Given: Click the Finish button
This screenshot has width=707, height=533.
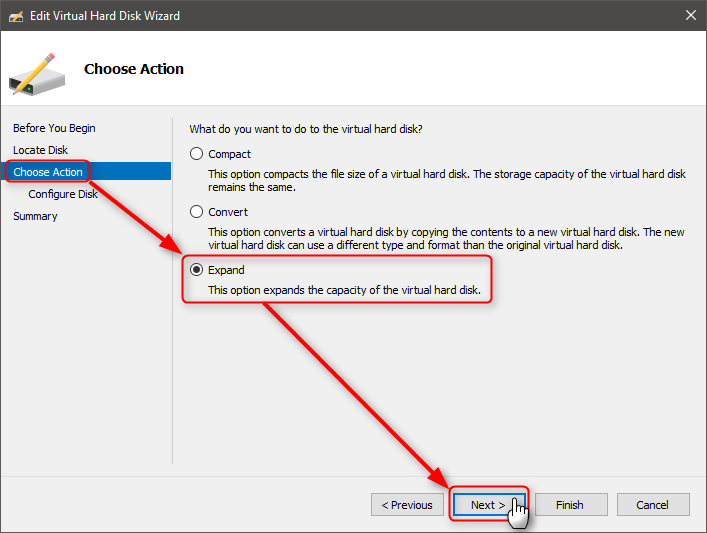Looking at the screenshot, I should (571, 505).
